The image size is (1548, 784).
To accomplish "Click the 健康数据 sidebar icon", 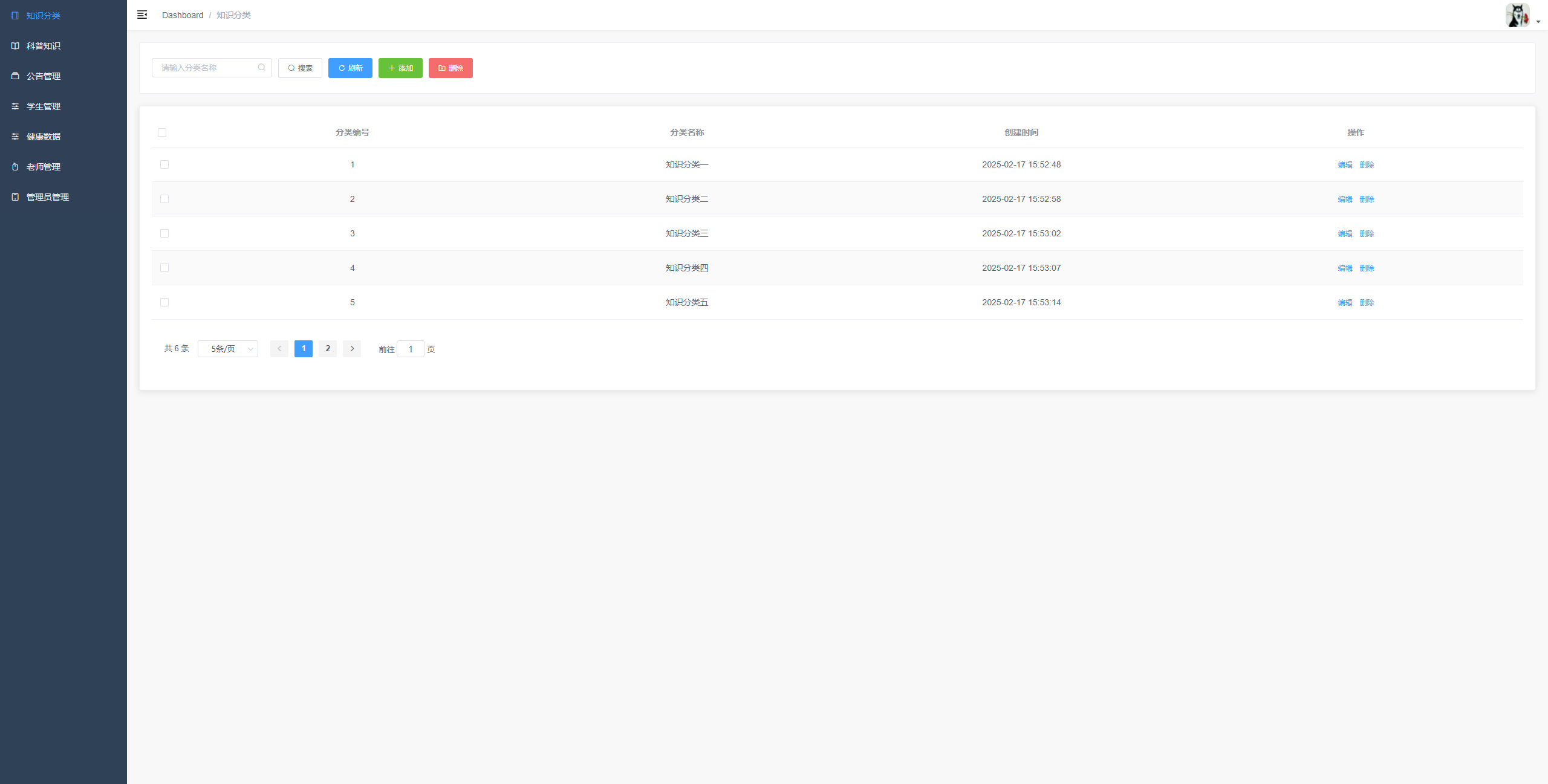I will coord(15,137).
